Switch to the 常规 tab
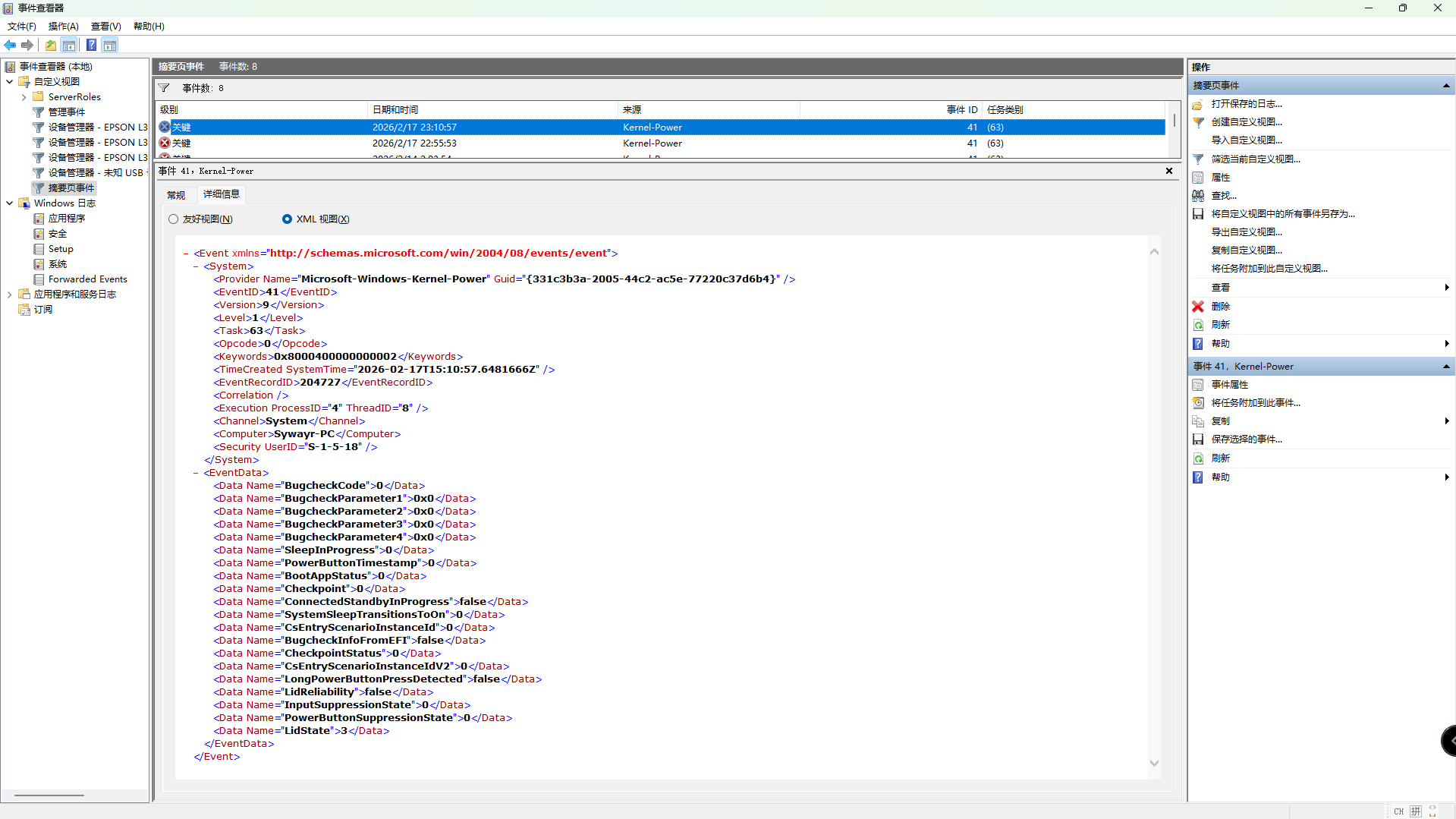Image resolution: width=1456 pixels, height=819 pixels. point(176,195)
